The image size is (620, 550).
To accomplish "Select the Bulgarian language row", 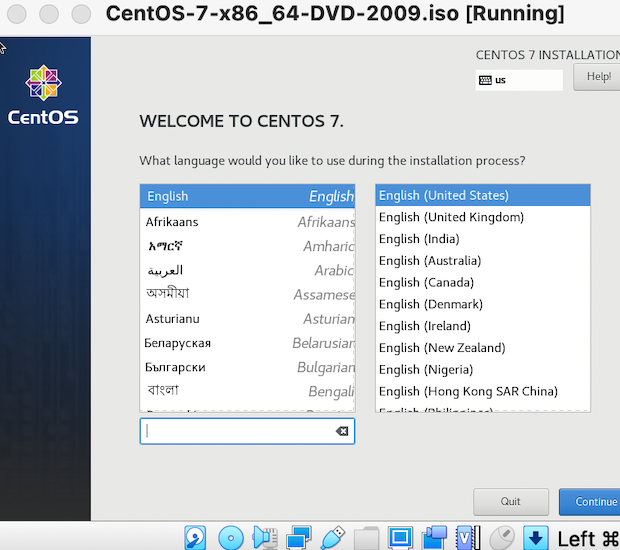I will (x=248, y=367).
